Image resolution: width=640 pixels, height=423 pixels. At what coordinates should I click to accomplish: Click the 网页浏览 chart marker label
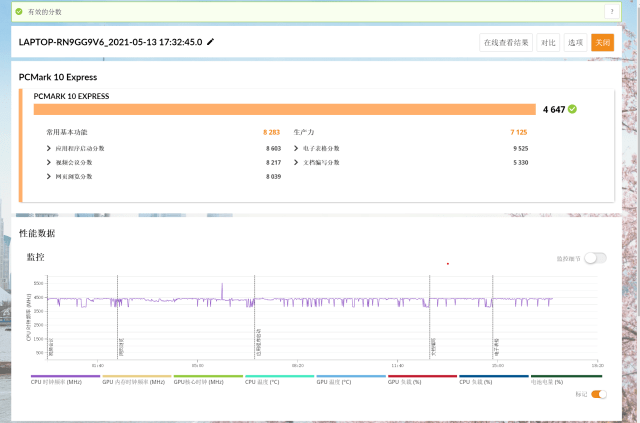(122, 347)
